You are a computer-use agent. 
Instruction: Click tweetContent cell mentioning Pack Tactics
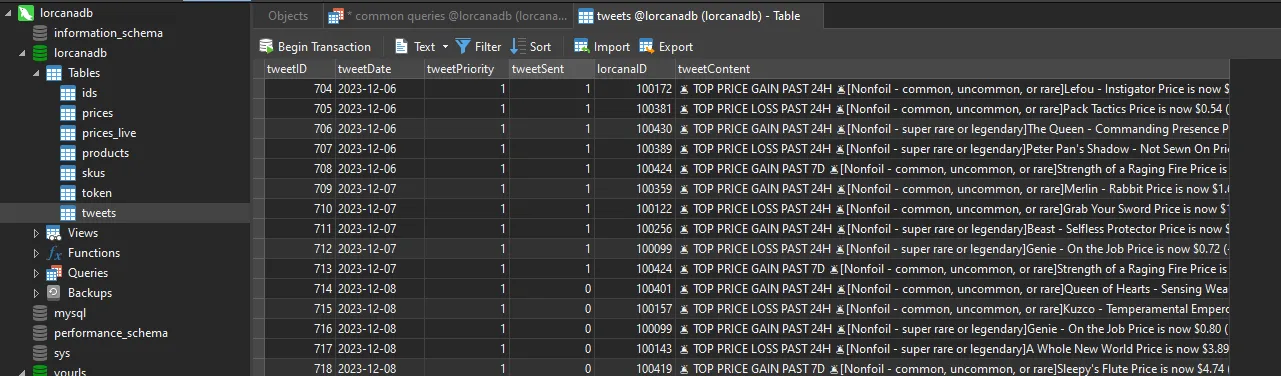[951, 109]
